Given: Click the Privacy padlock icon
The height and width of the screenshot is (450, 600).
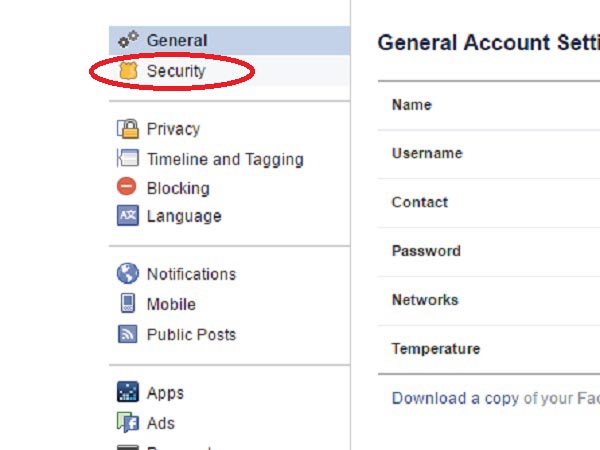Looking at the screenshot, I should point(127,128).
